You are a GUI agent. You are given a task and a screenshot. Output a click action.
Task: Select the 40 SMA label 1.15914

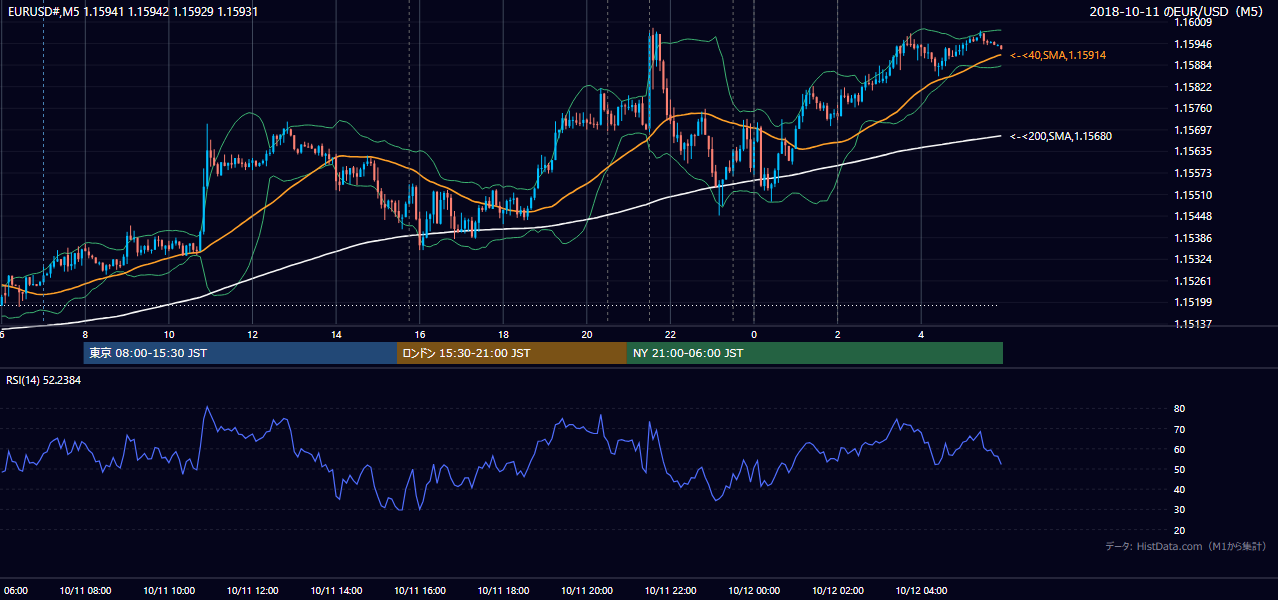[x=1058, y=55]
